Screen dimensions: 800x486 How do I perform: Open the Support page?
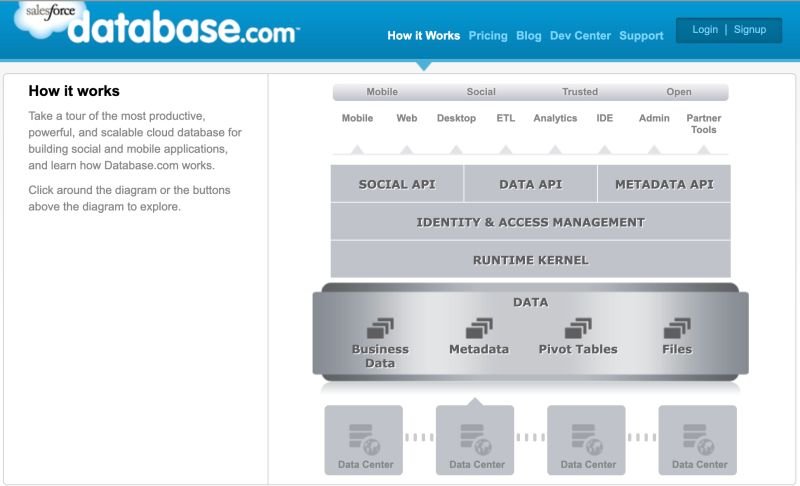click(x=641, y=36)
